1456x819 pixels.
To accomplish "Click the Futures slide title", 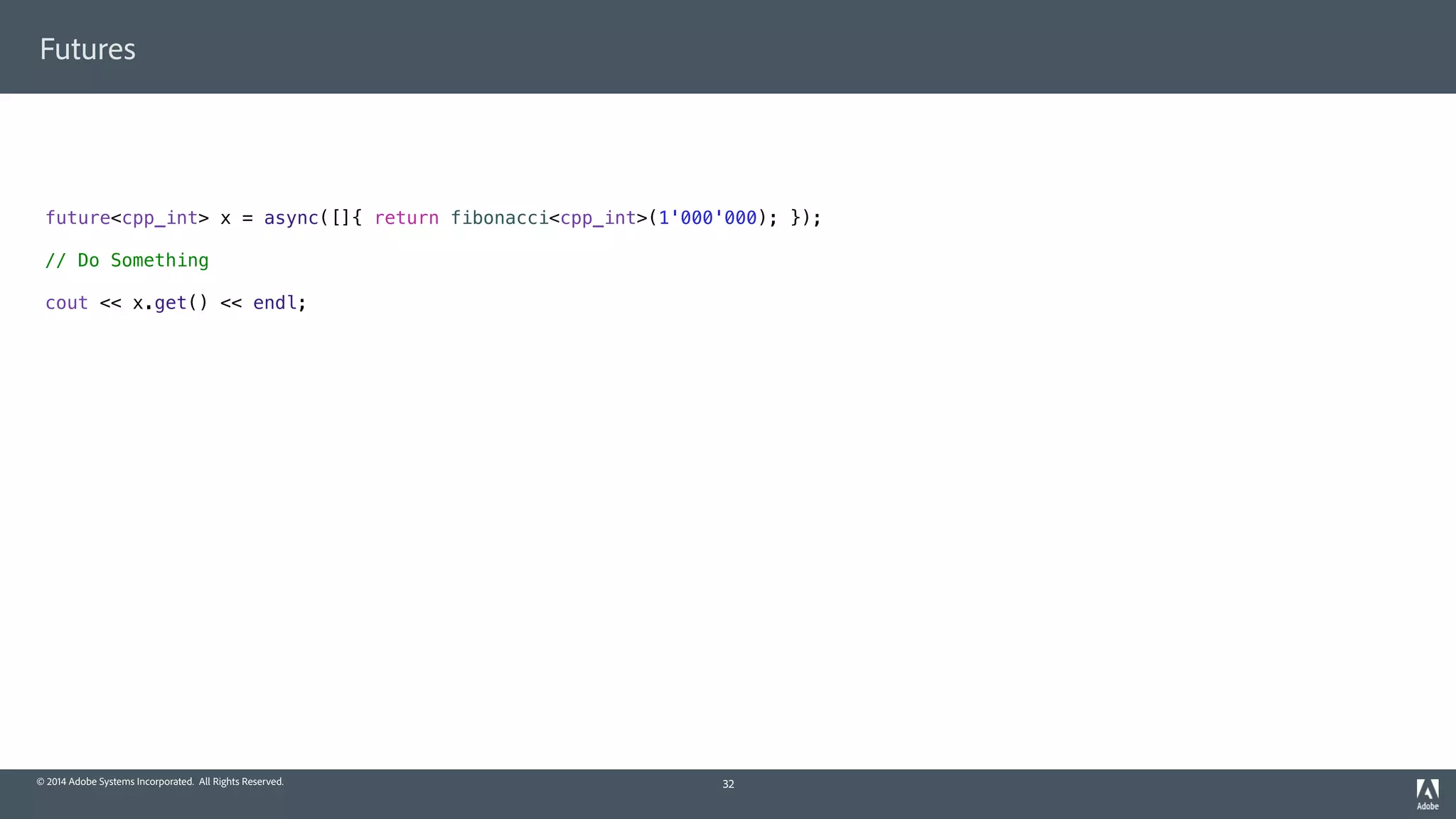I will pyautogui.click(x=87, y=49).
